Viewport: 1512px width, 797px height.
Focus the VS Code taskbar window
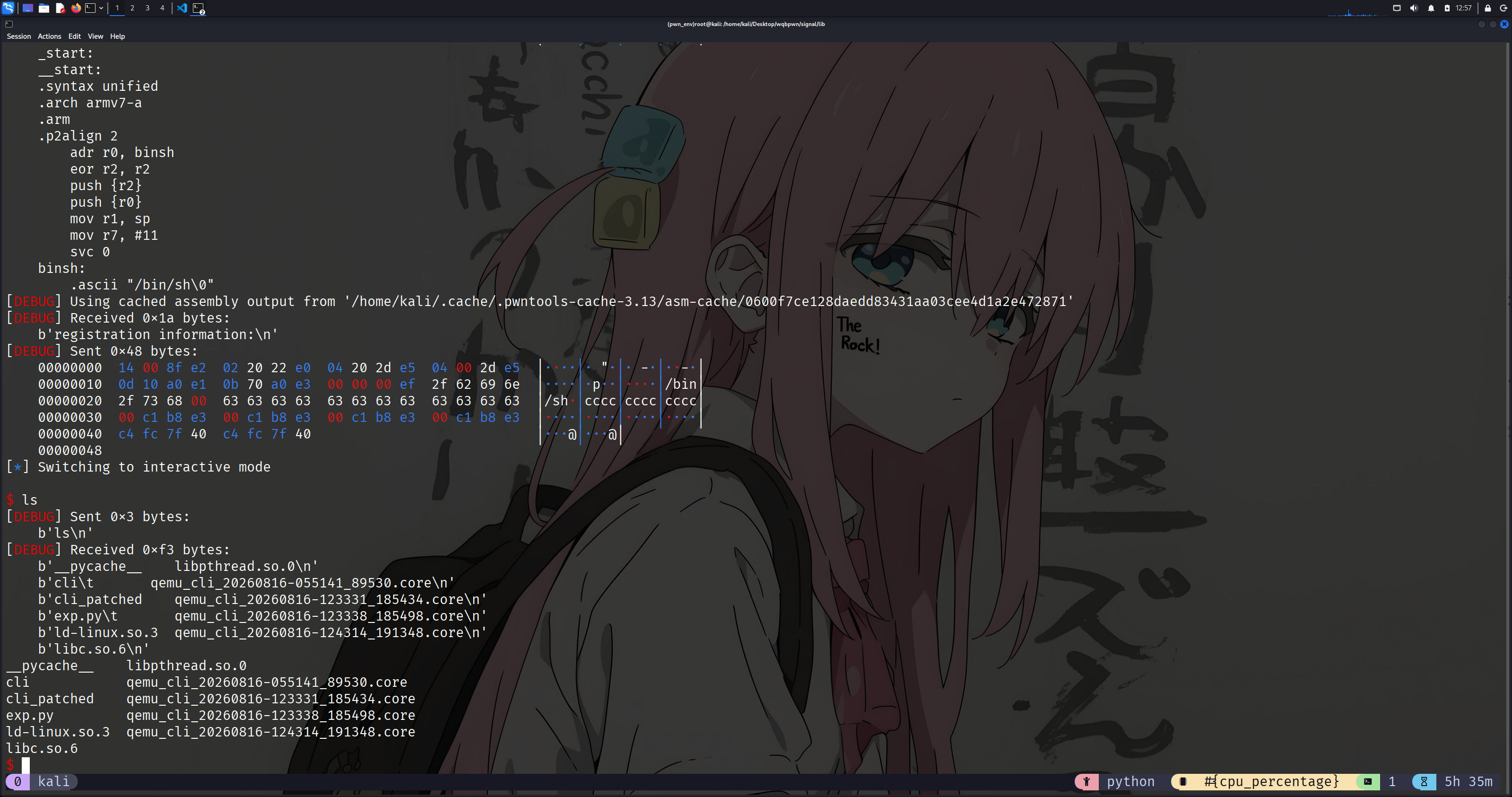(x=182, y=8)
